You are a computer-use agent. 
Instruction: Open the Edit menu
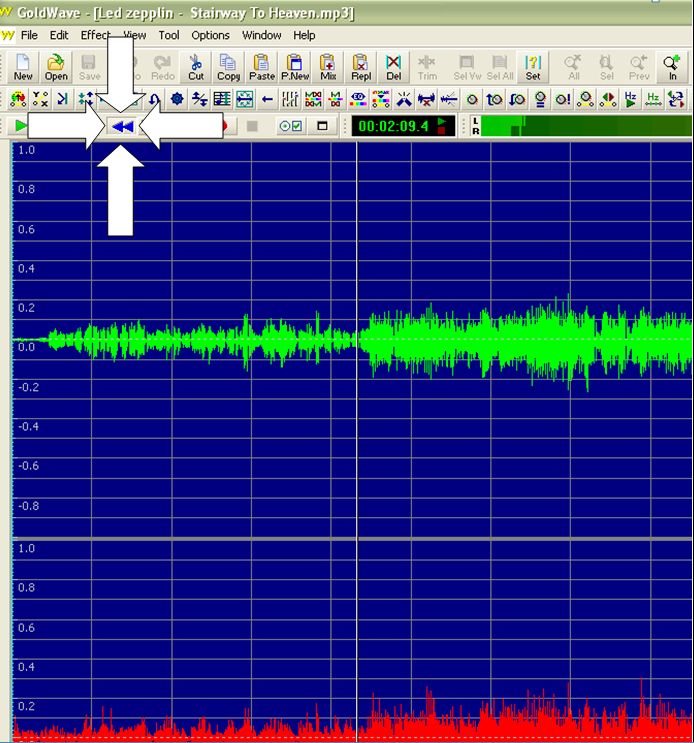click(59, 36)
